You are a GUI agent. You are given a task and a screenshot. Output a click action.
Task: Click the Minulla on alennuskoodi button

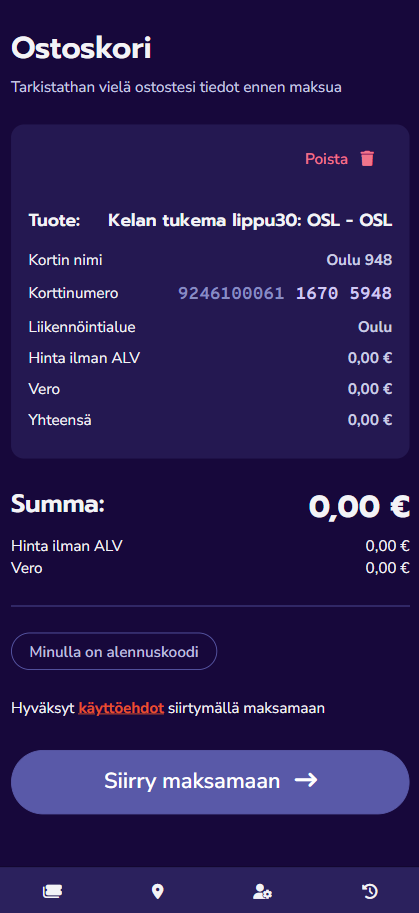[x=114, y=651]
